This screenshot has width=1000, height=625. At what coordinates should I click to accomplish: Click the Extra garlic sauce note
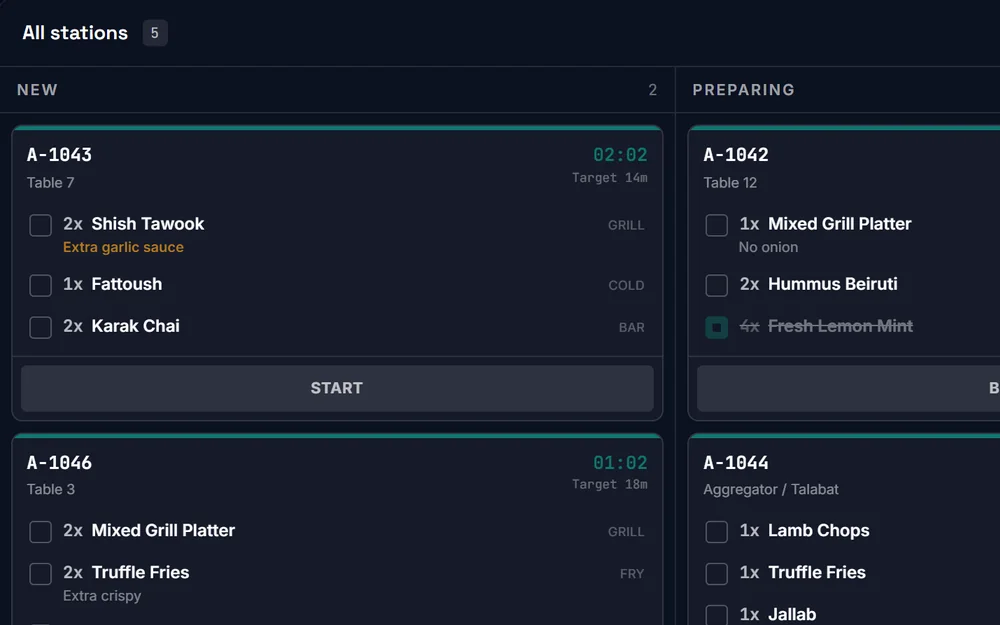click(x=123, y=247)
